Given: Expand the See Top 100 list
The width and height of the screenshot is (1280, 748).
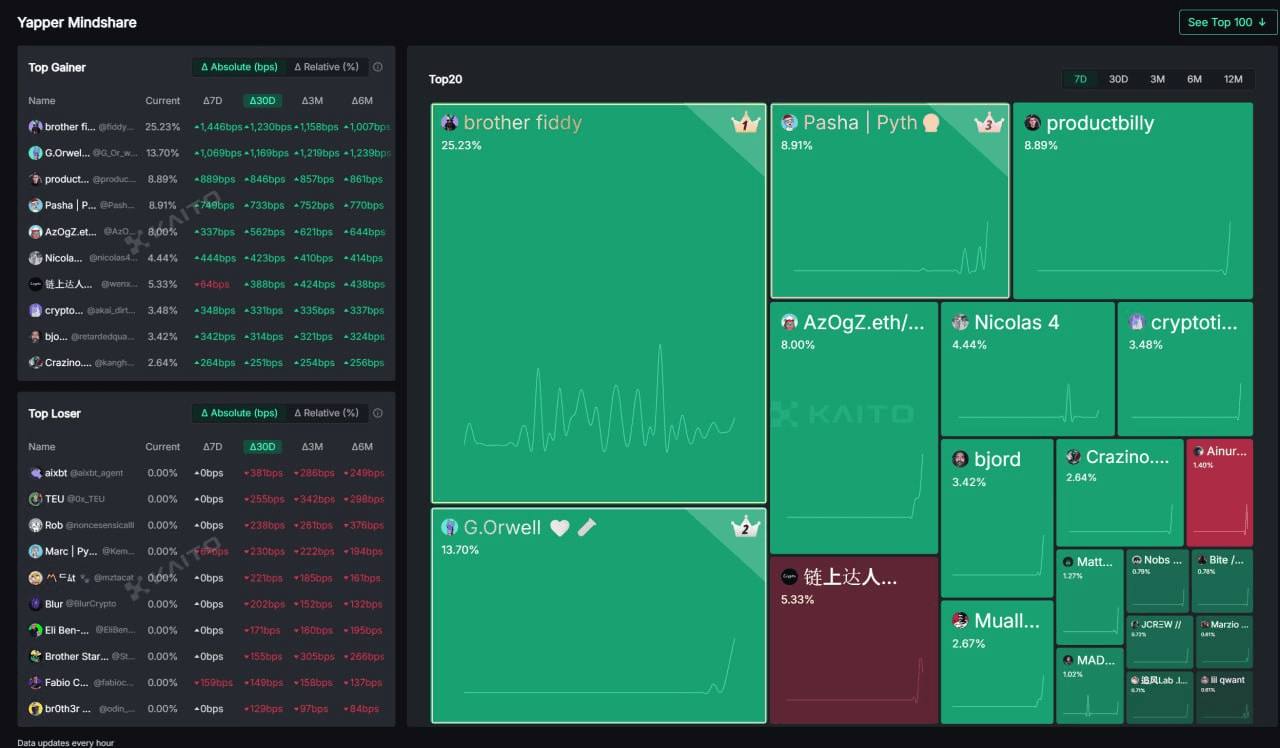Looking at the screenshot, I should click(x=1226, y=22).
